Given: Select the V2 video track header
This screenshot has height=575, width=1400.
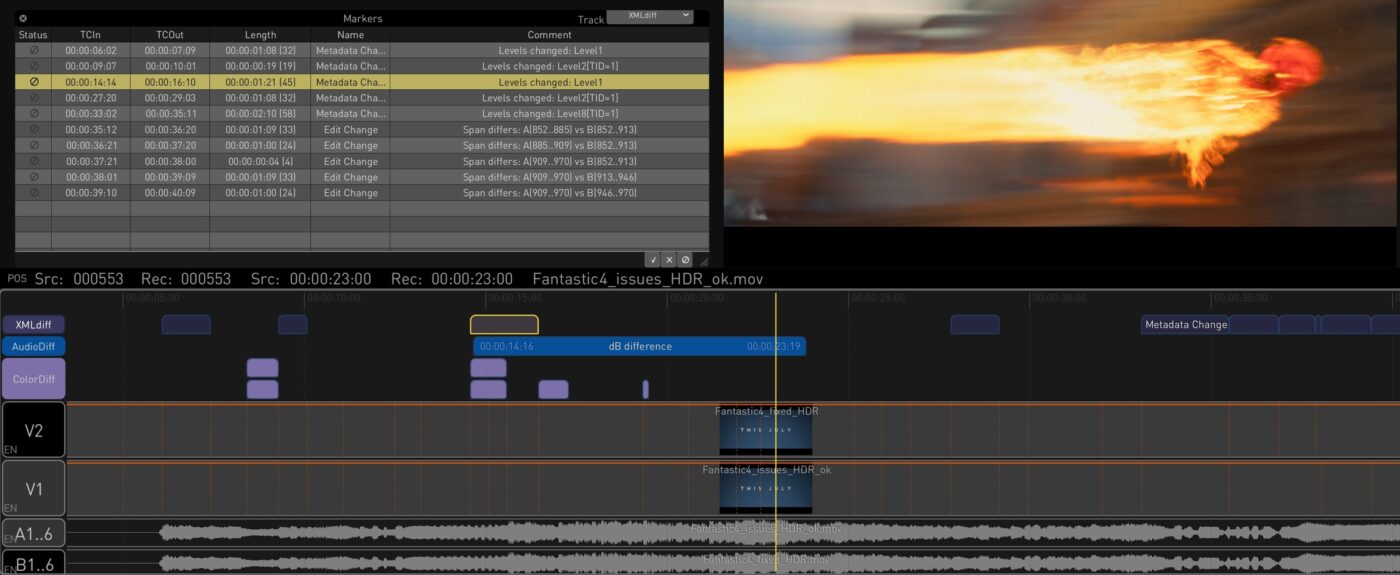Looking at the screenshot, I should click(33, 430).
